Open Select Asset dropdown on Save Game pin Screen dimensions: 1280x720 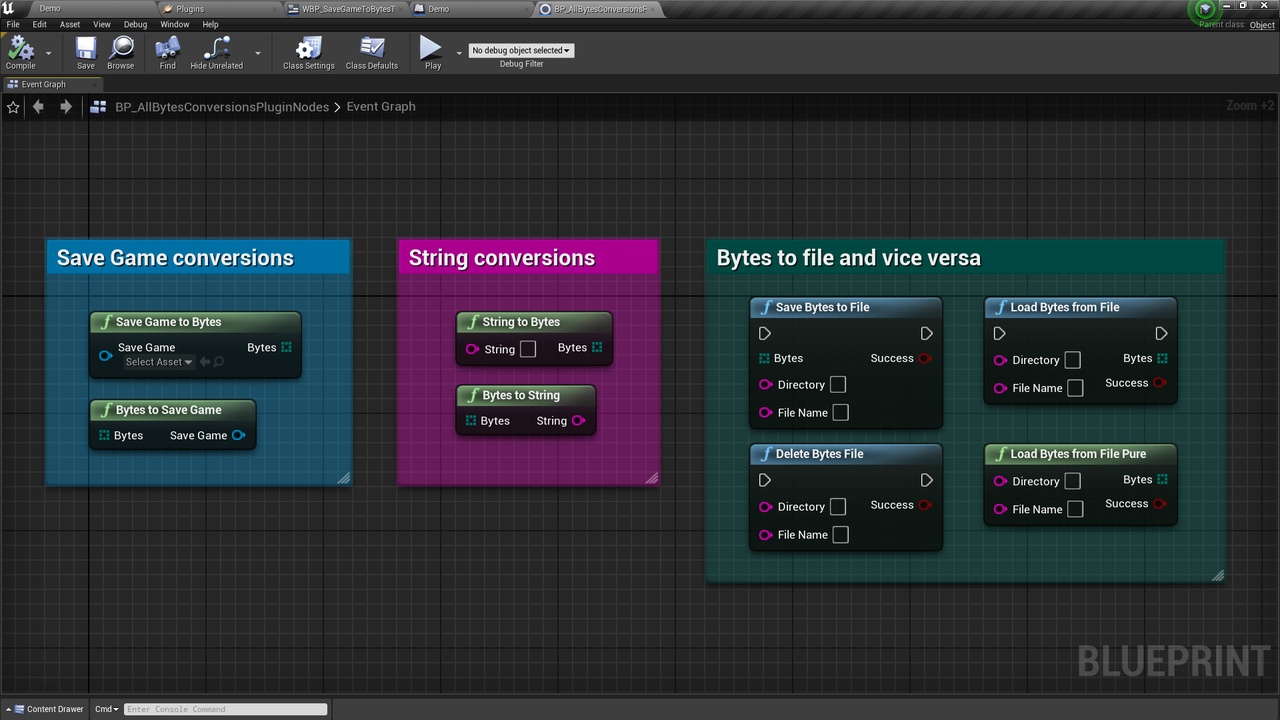pos(159,362)
